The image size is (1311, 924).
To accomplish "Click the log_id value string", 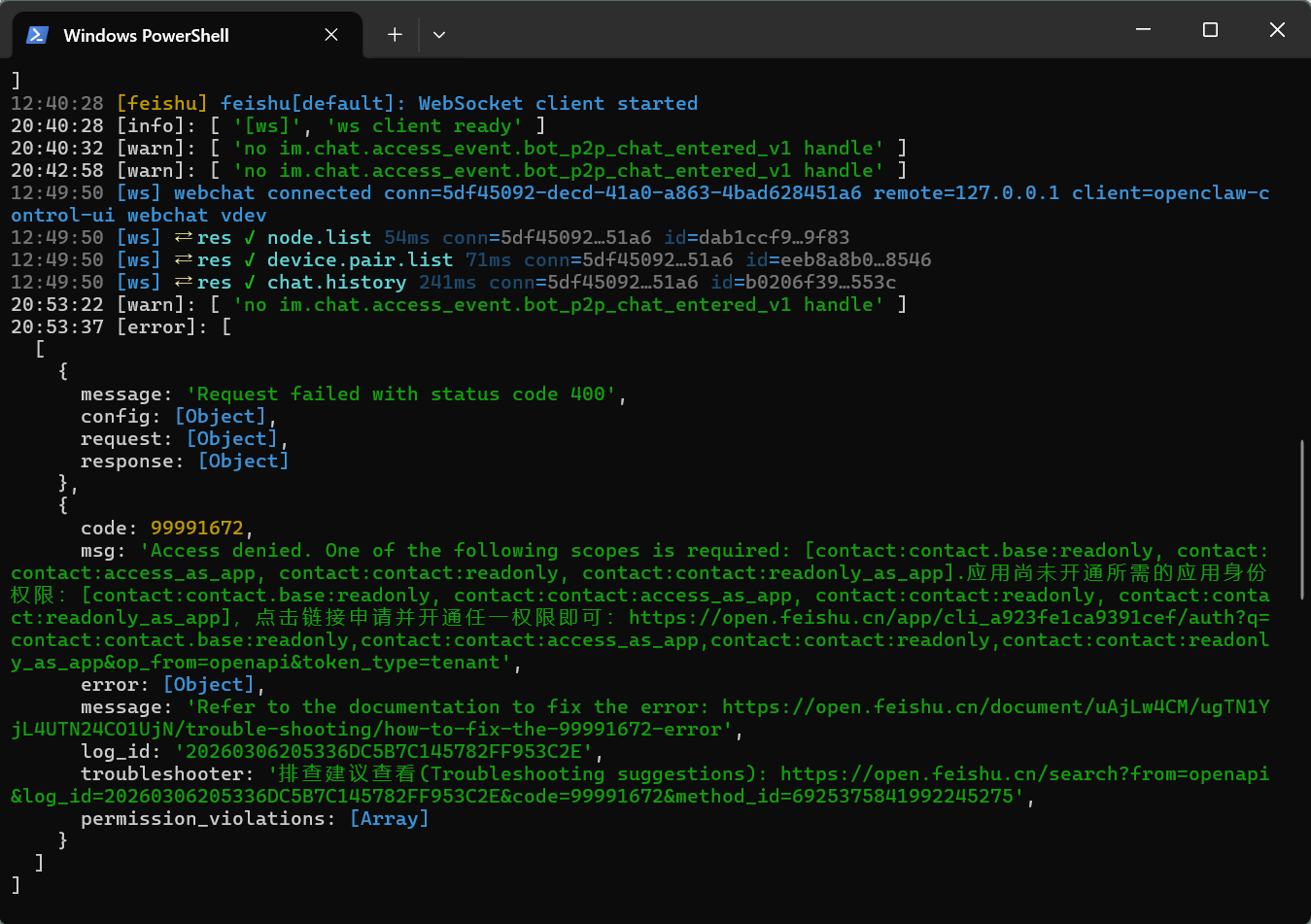I will (384, 751).
